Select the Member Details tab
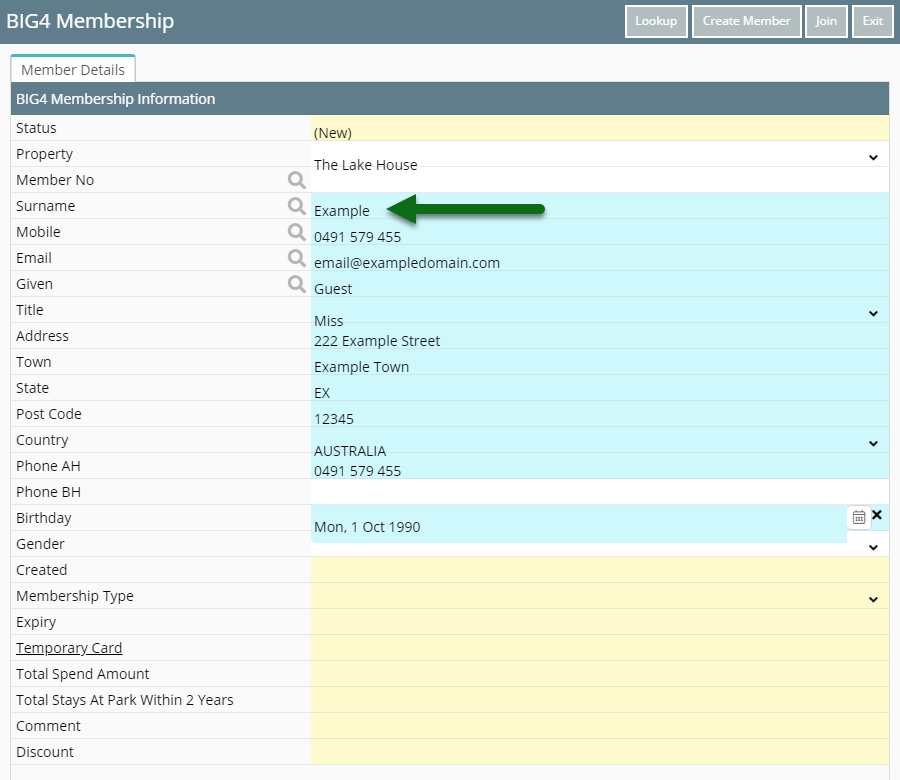Viewport: 900px width, 780px height. pos(73,69)
